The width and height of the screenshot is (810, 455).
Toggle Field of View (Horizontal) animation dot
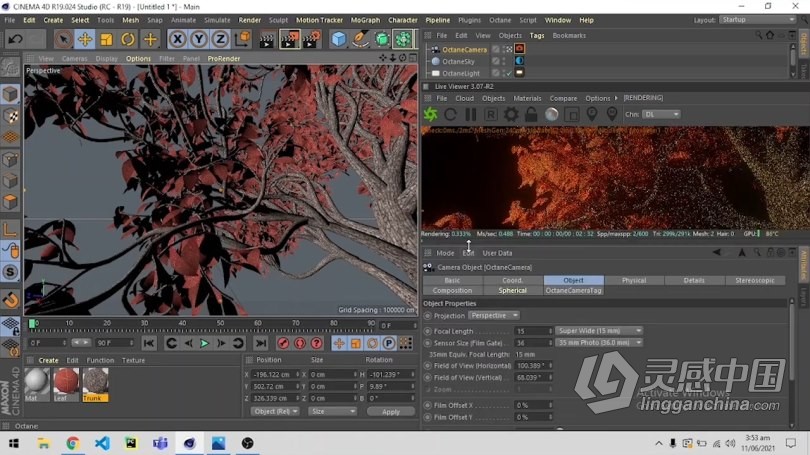pyautogui.click(x=427, y=366)
